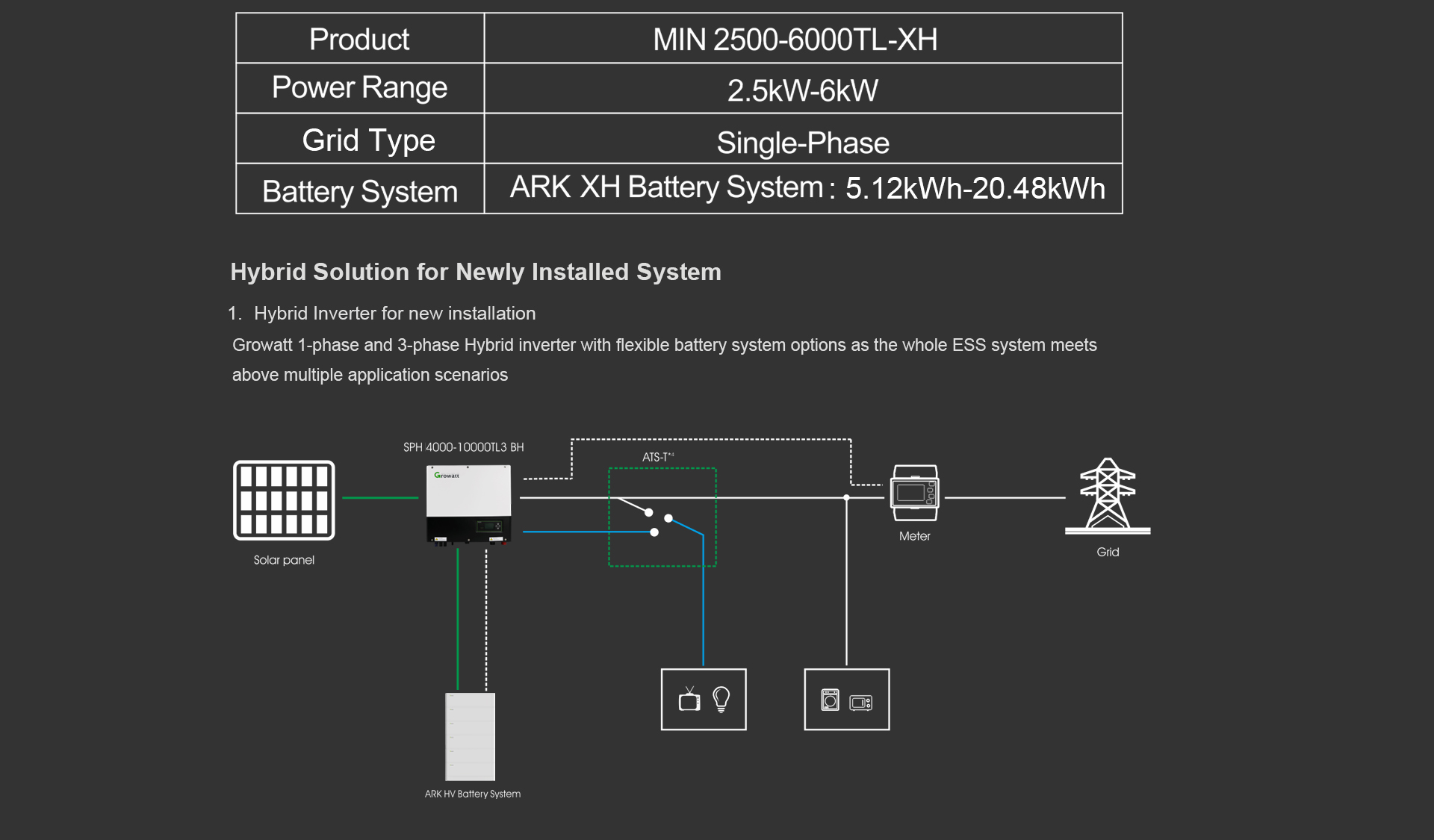The height and width of the screenshot is (840, 1434).
Task: Click the ARK HV battery unit image
Action: (471, 736)
